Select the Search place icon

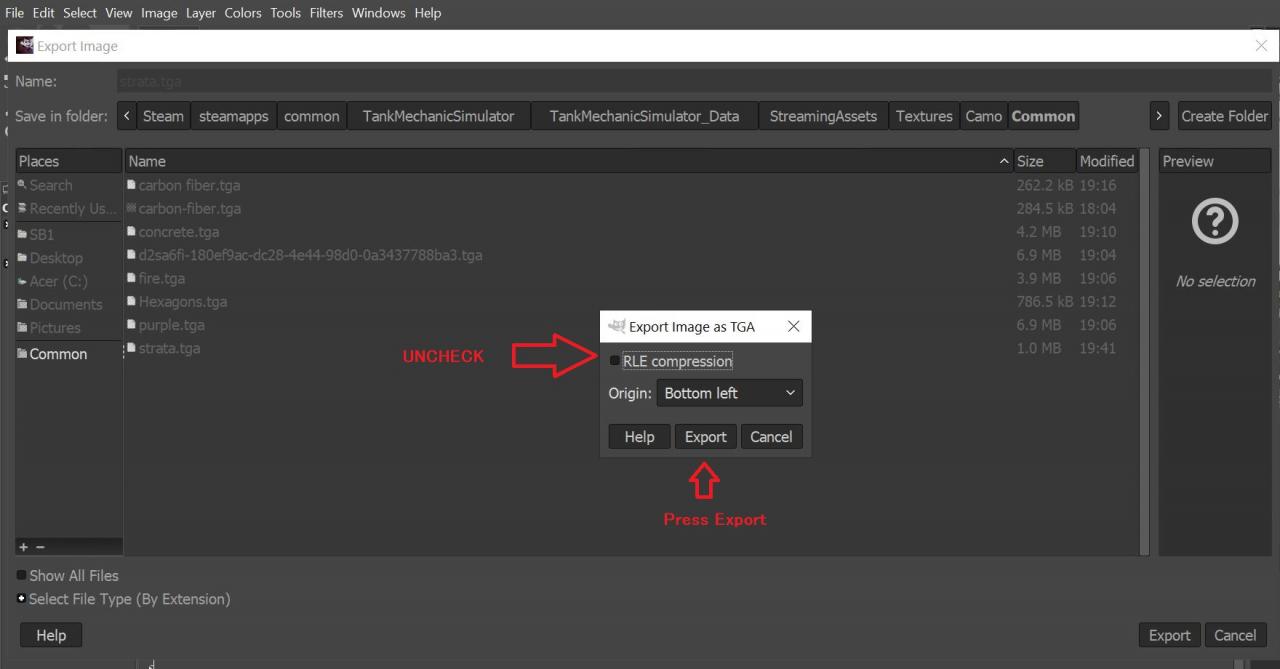click(x=22, y=185)
